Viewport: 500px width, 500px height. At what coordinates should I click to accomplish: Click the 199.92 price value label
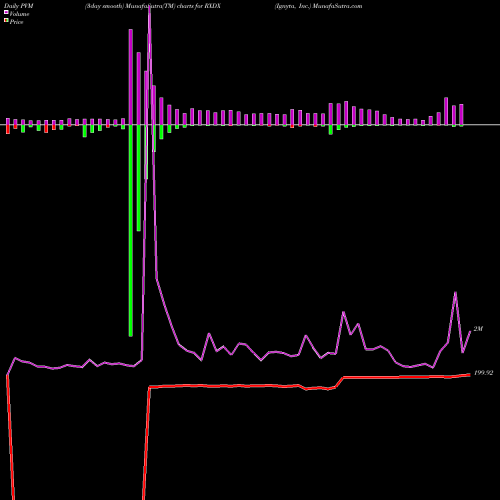click(x=483, y=373)
